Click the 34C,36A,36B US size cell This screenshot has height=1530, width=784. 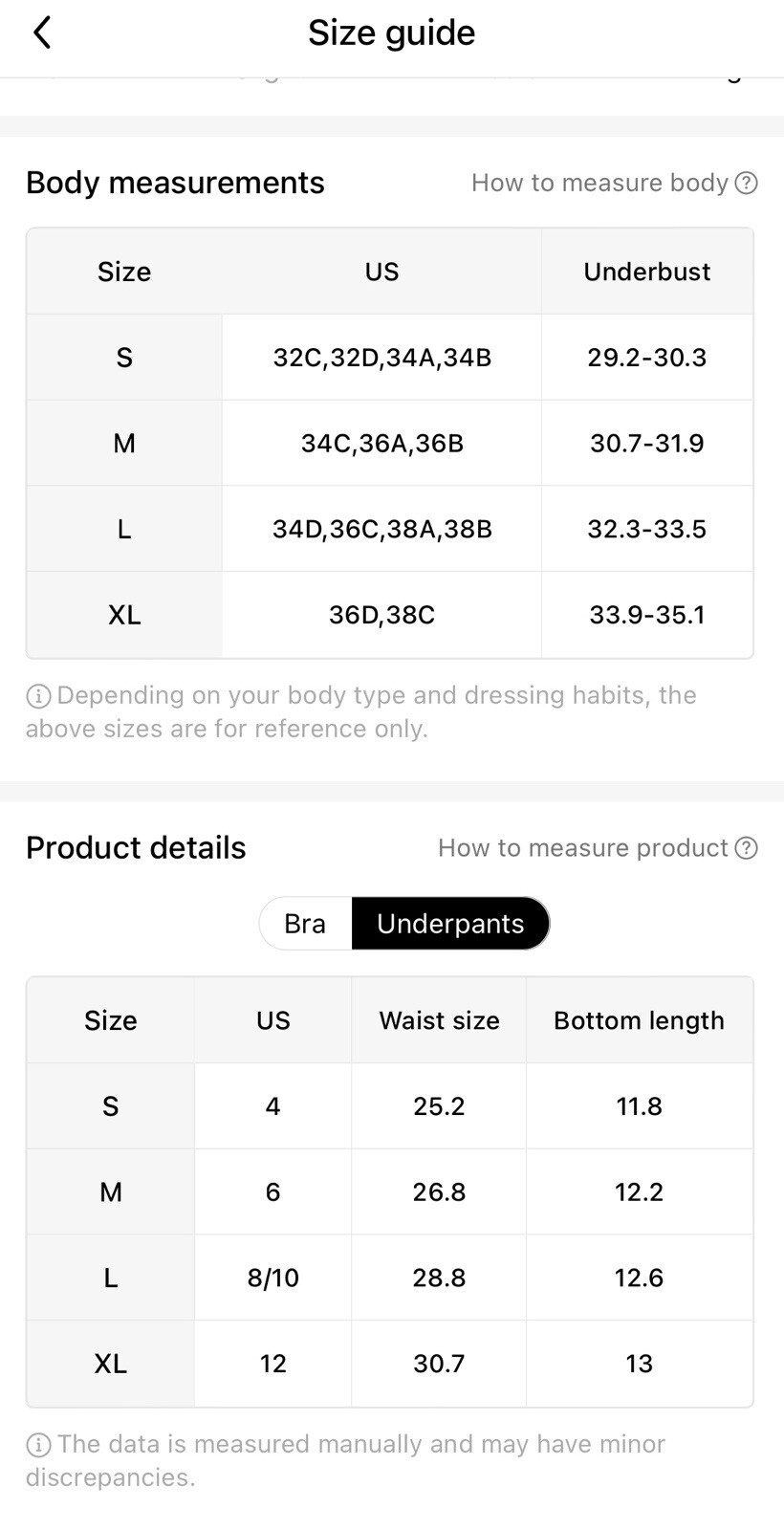[x=381, y=444]
